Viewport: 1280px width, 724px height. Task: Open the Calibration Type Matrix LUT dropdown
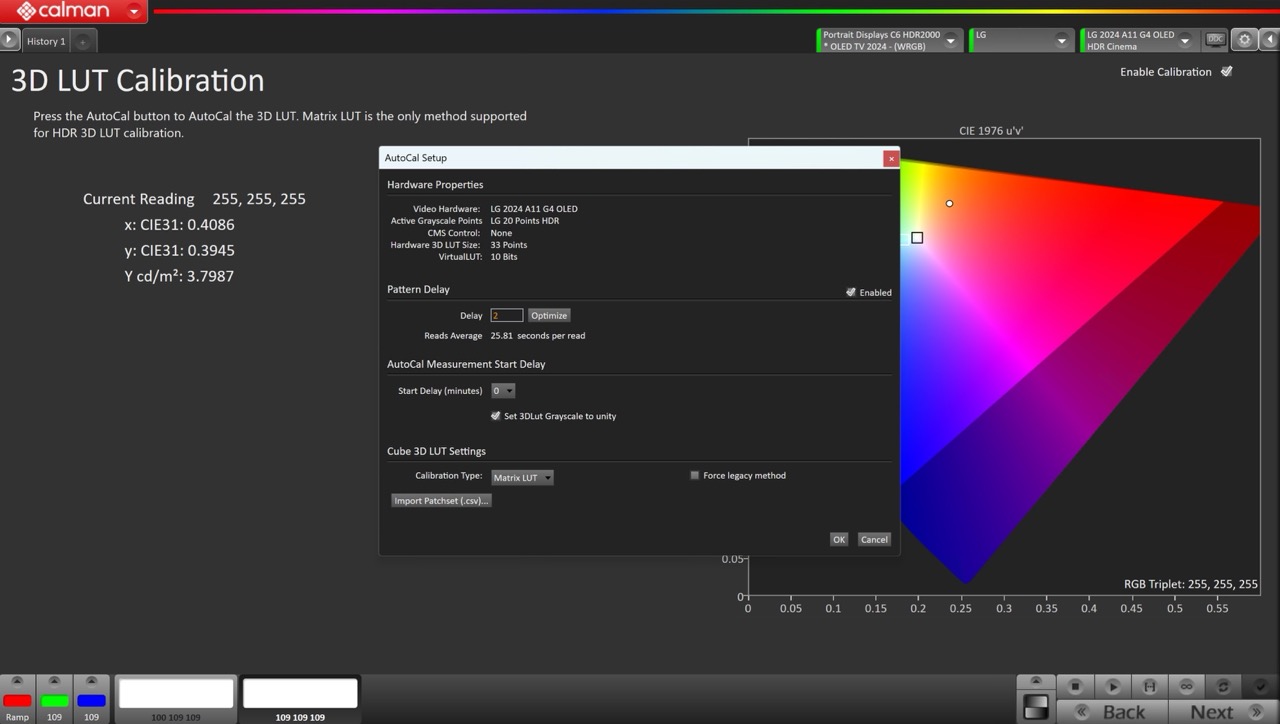click(522, 477)
